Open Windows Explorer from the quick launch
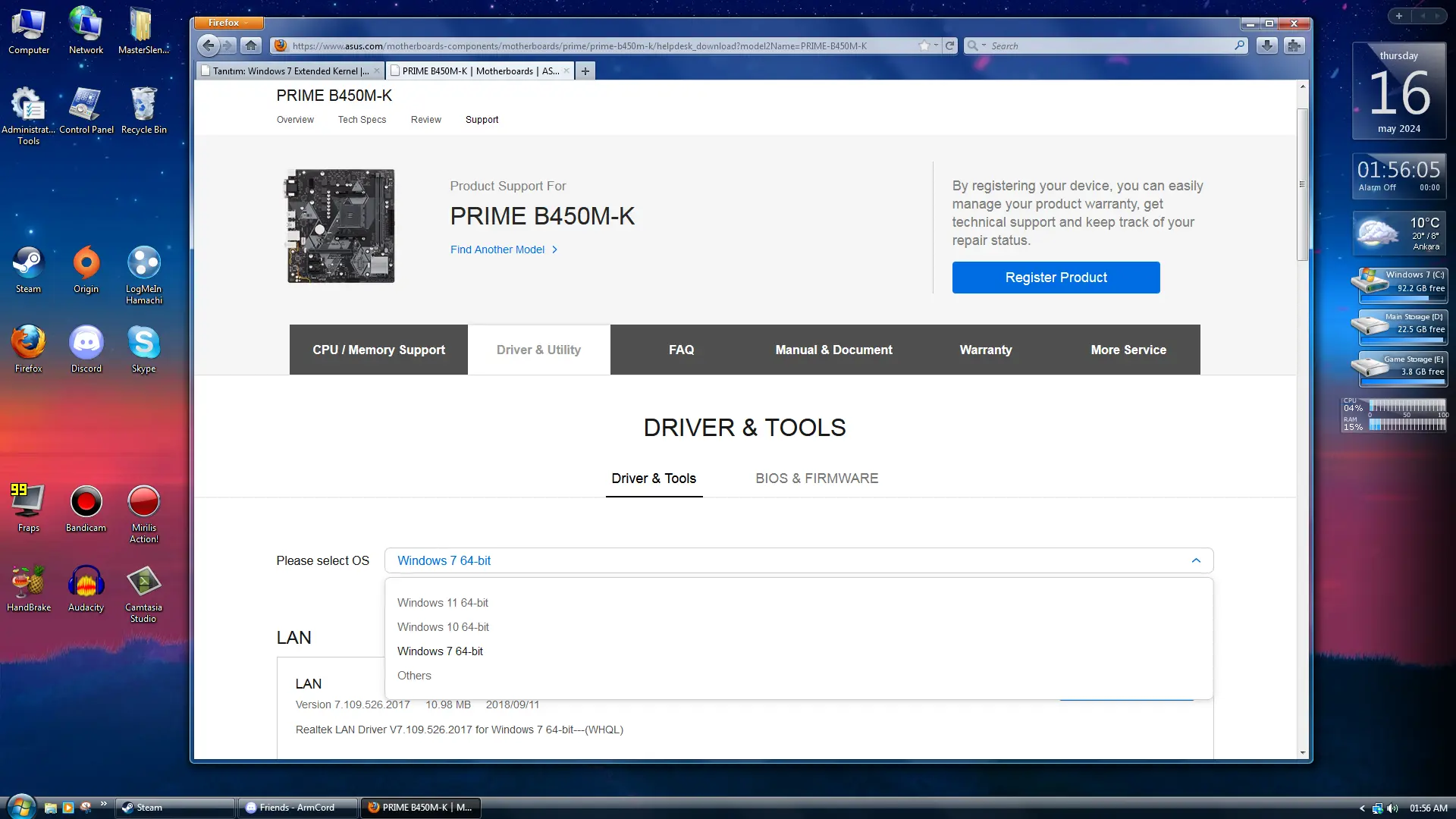Screen dimensions: 1456x819 click(x=50, y=808)
